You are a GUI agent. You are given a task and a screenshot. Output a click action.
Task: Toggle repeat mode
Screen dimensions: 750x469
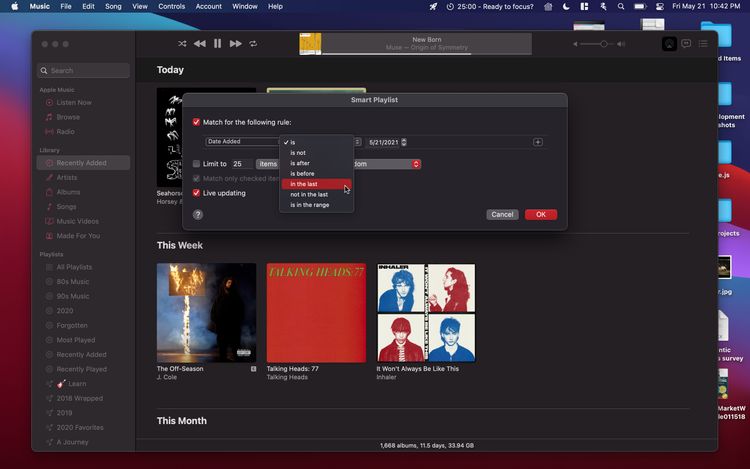point(253,44)
